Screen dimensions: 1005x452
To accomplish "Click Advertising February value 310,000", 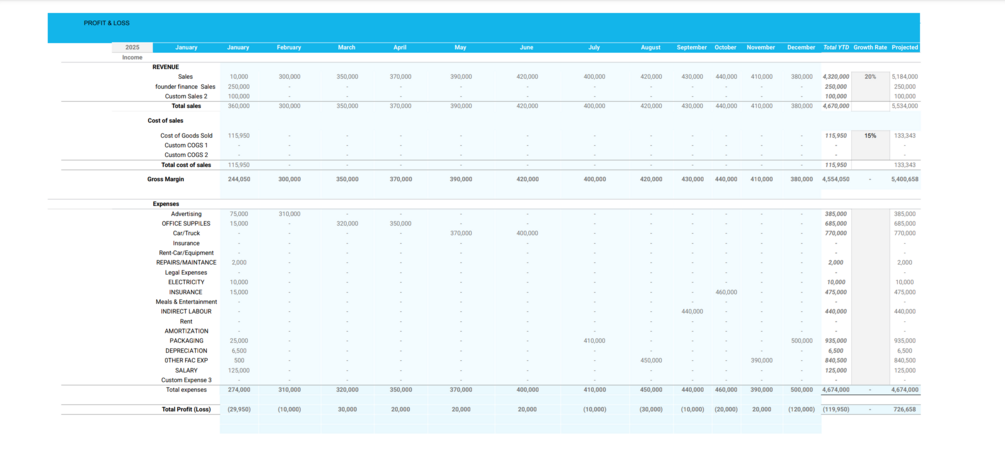I will 289,213.
